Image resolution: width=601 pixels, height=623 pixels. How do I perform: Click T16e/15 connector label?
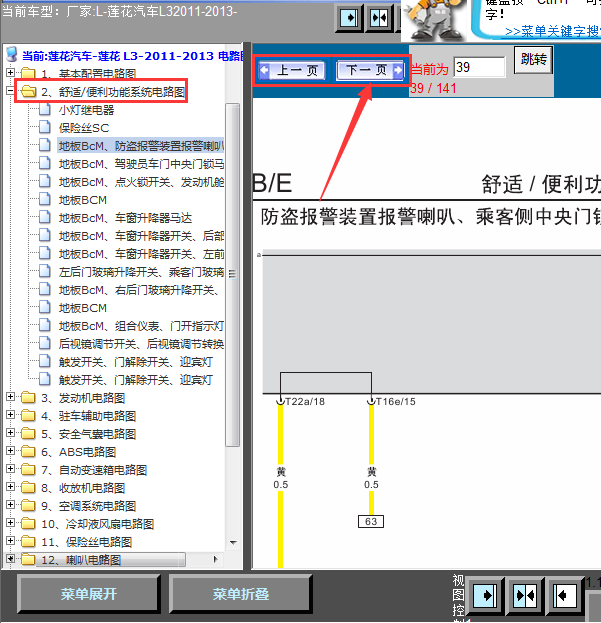tap(396, 402)
